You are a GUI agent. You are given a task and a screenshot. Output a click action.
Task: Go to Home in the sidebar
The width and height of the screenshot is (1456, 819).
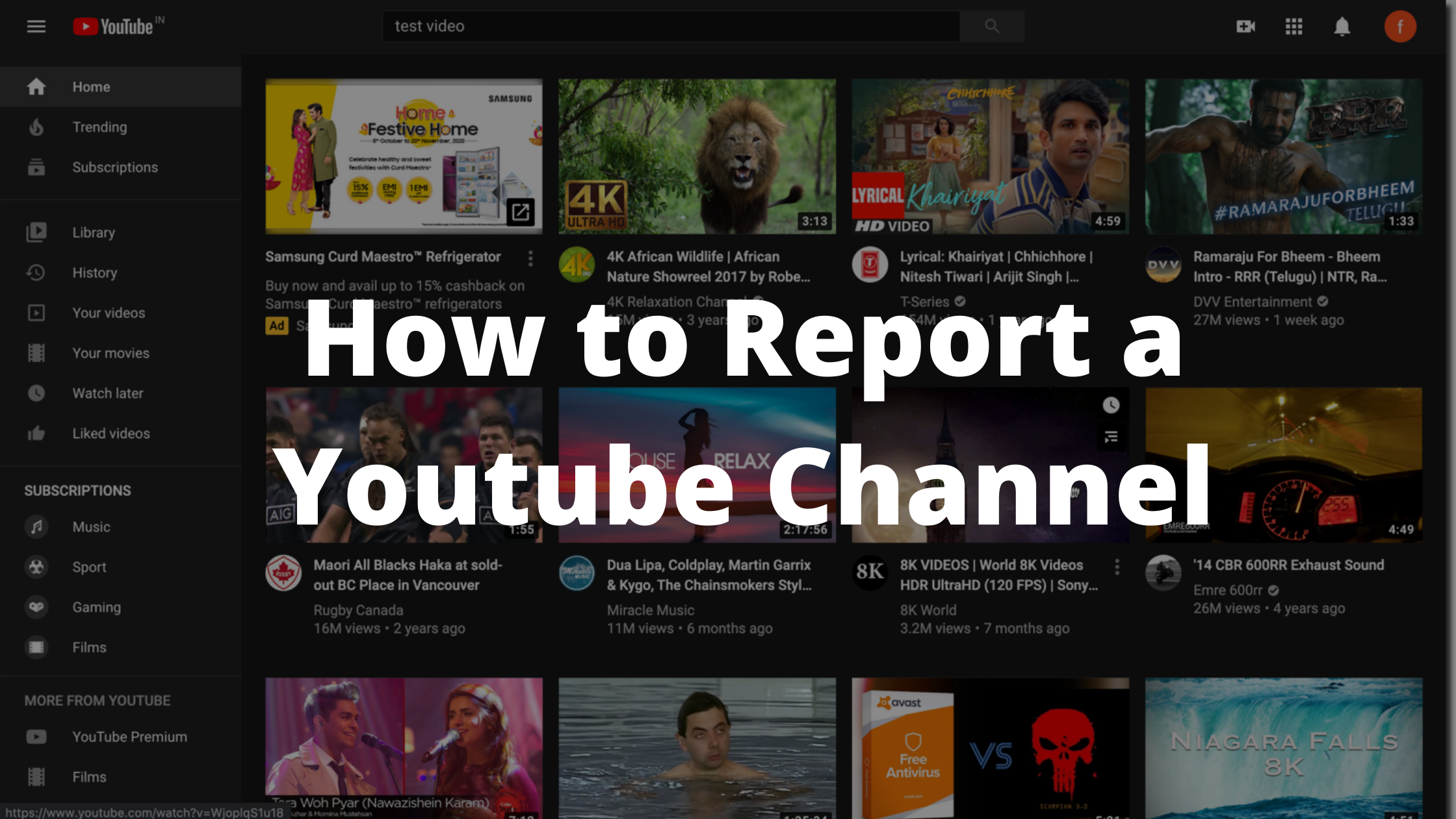(121, 86)
